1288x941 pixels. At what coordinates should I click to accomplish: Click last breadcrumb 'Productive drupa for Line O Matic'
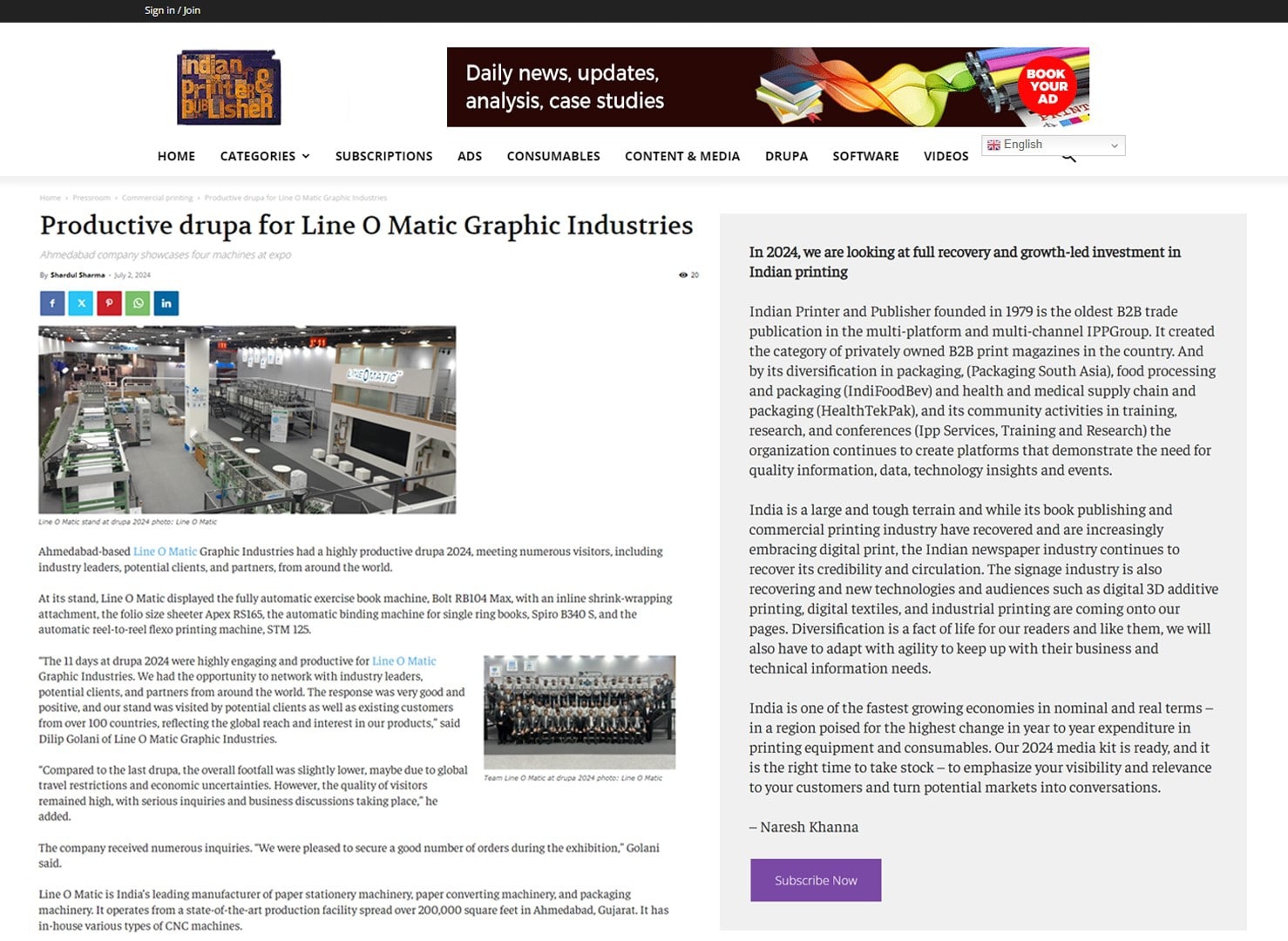click(295, 198)
